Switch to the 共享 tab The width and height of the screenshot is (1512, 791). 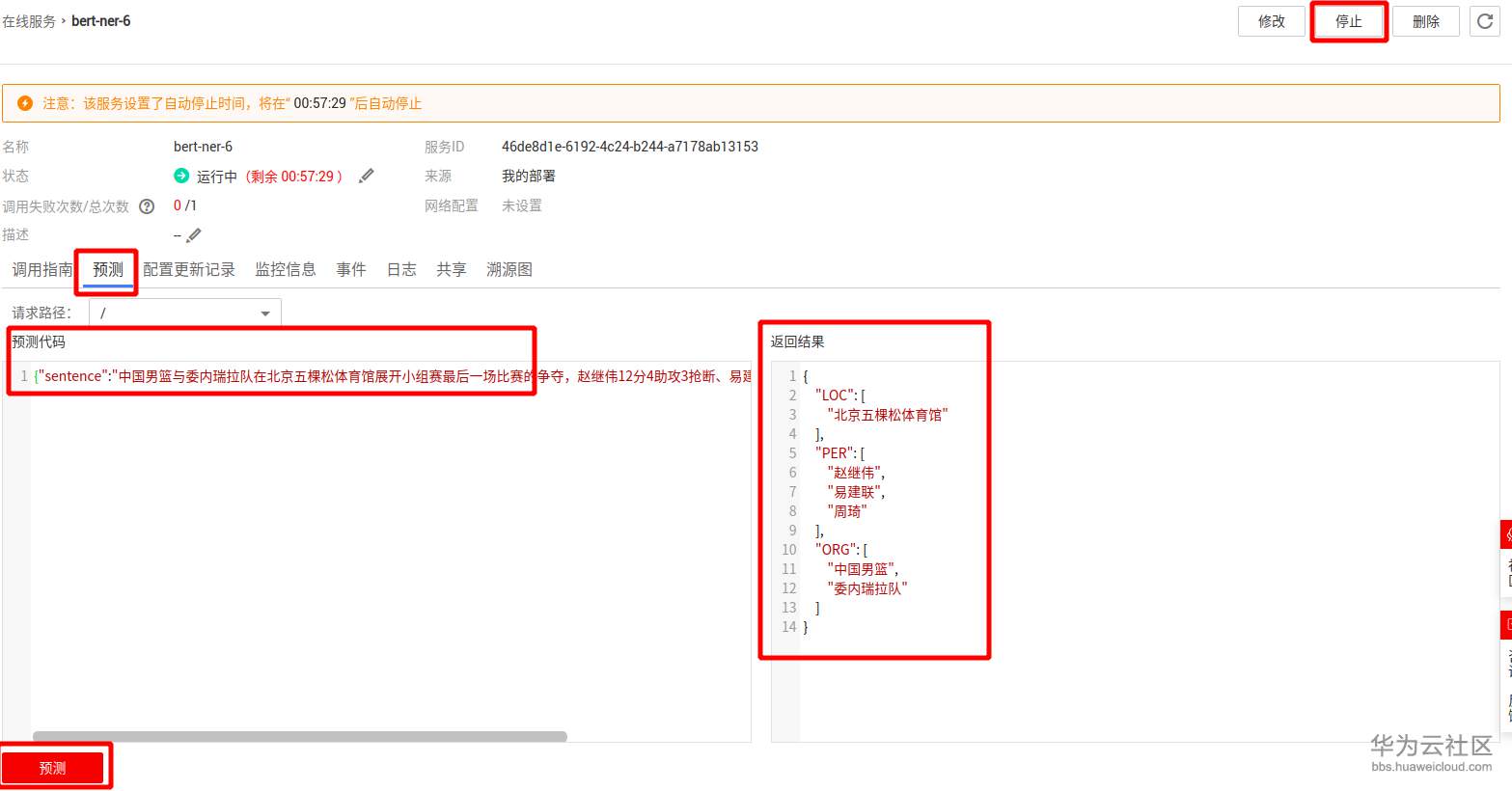pyautogui.click(x=452, y=270)
